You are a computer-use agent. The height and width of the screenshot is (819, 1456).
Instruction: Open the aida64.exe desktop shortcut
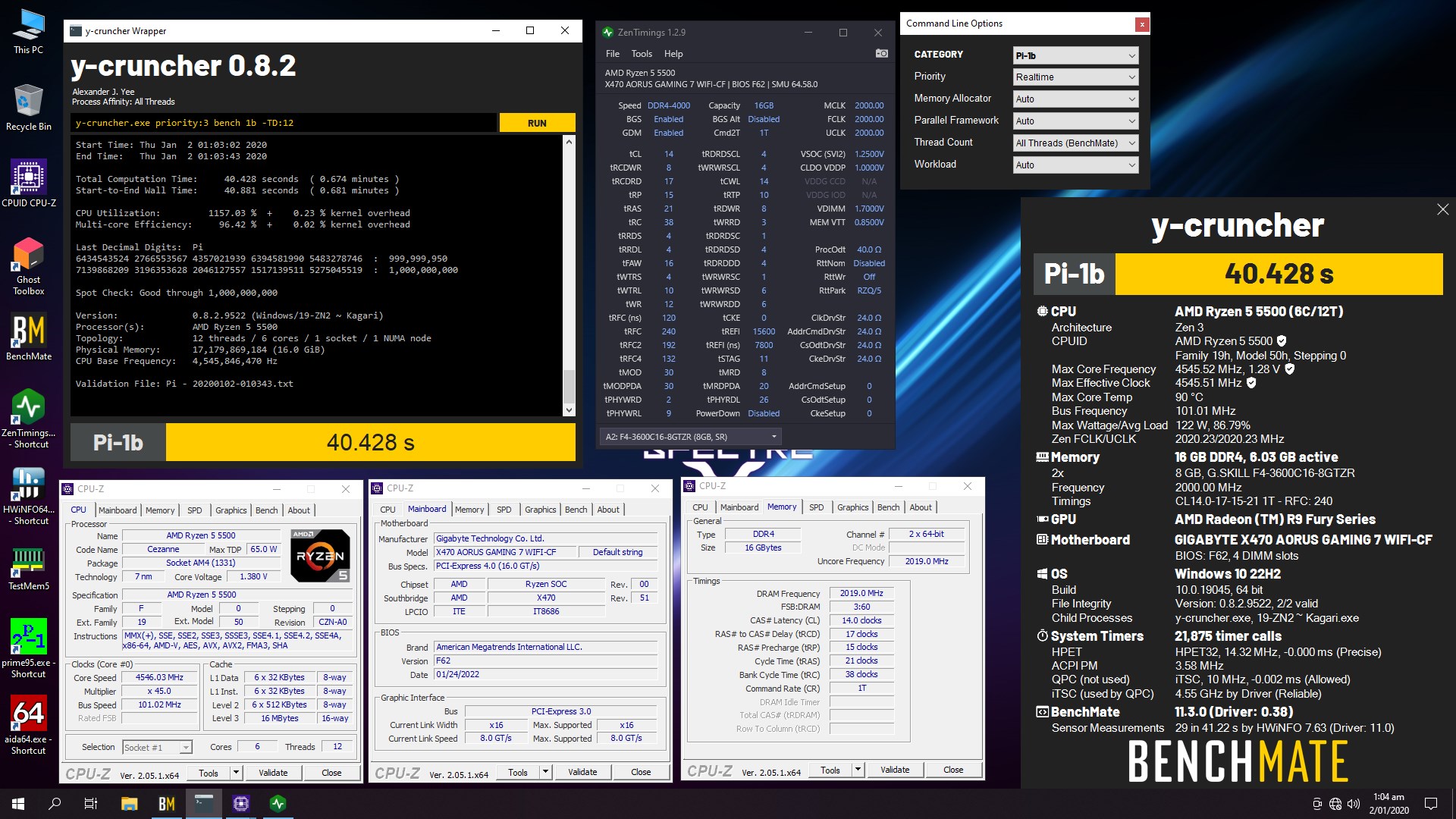[29, 725]
